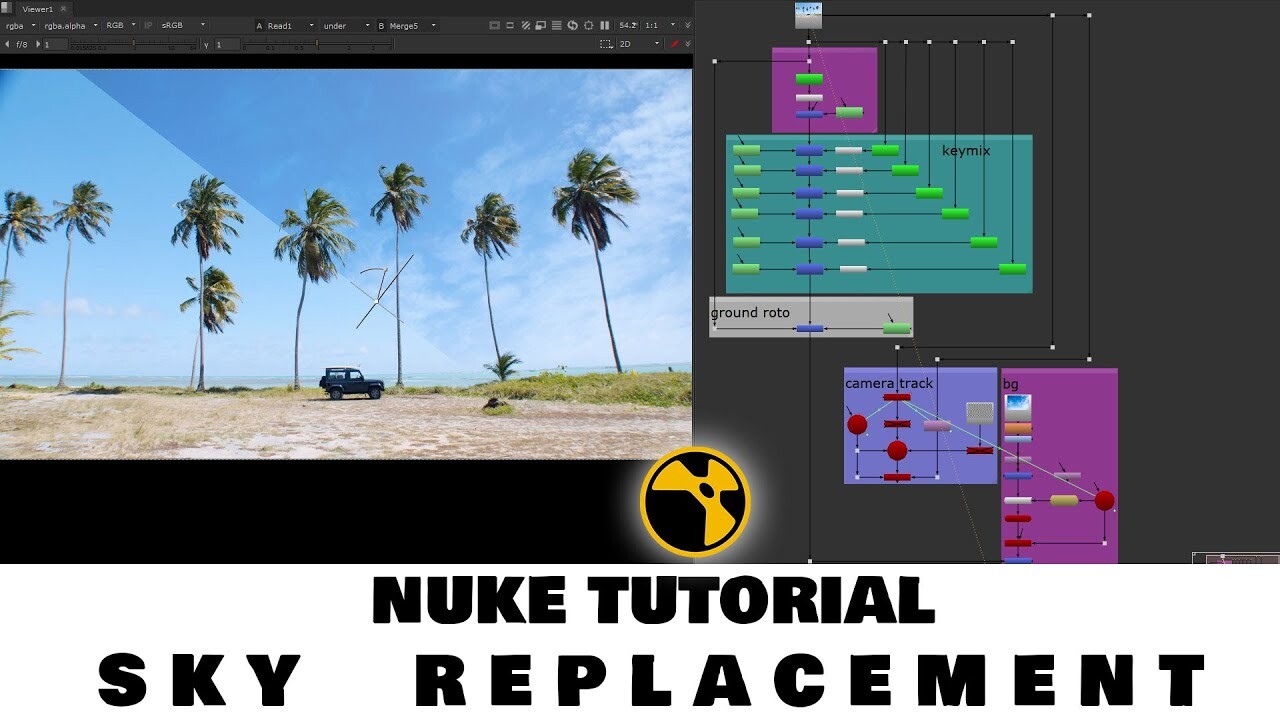Click the refresh viewer icon
This screenshot has height=720, width=1280.
[572, 25]
